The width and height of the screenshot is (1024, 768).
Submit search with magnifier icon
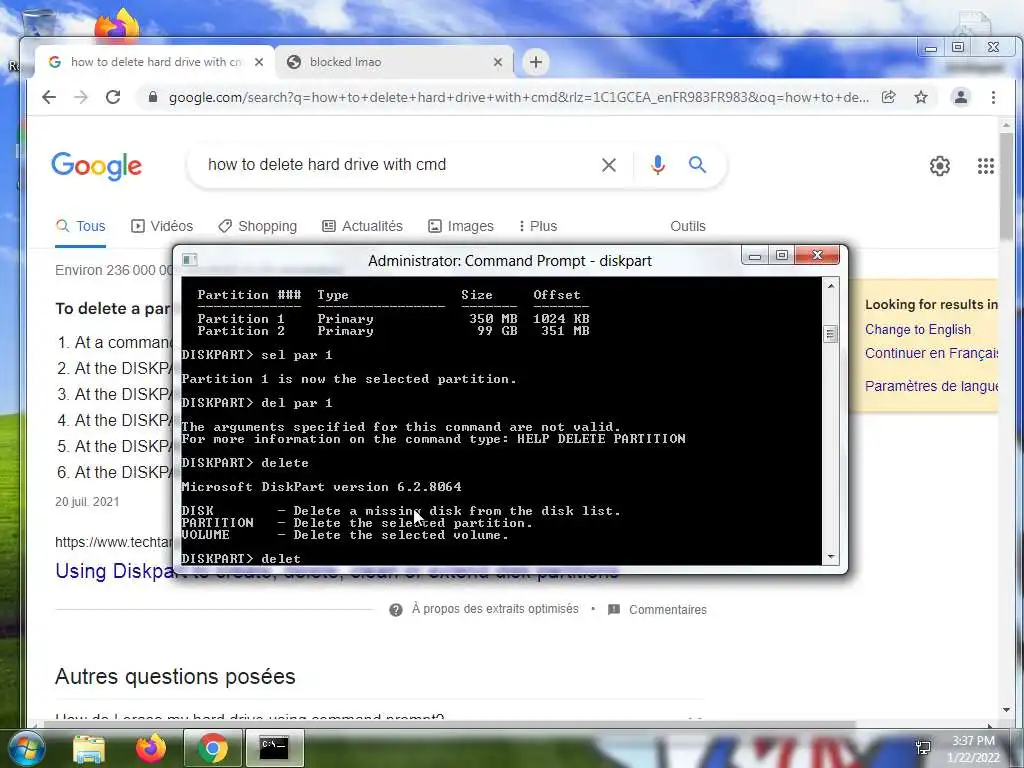click(x=697, y=165)
